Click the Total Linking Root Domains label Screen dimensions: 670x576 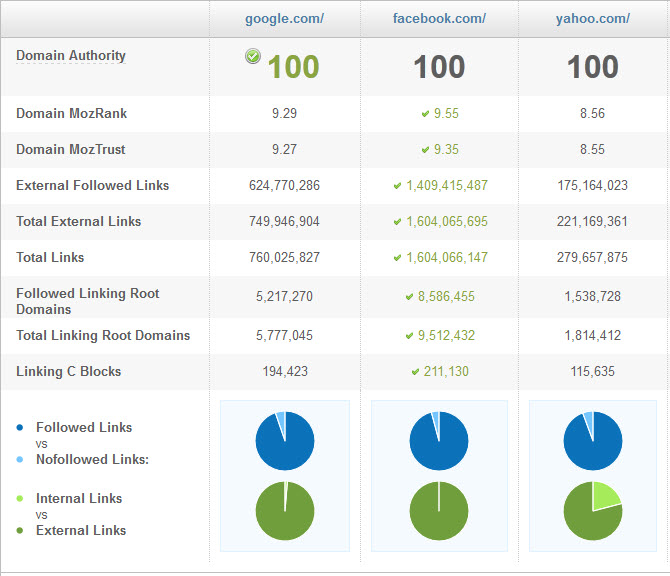click(103, 335)
